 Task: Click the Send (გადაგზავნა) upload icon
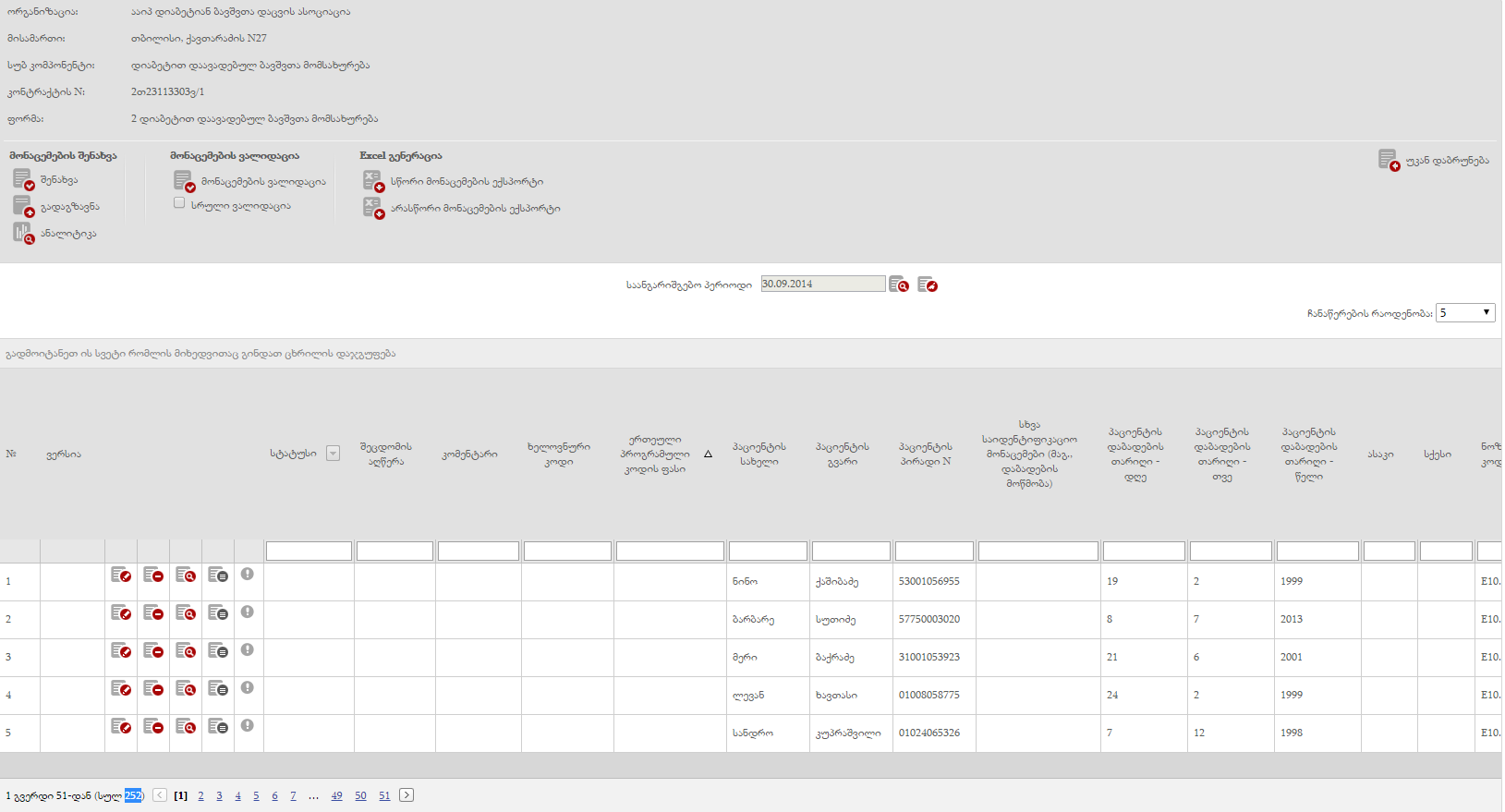coord(23,206)
